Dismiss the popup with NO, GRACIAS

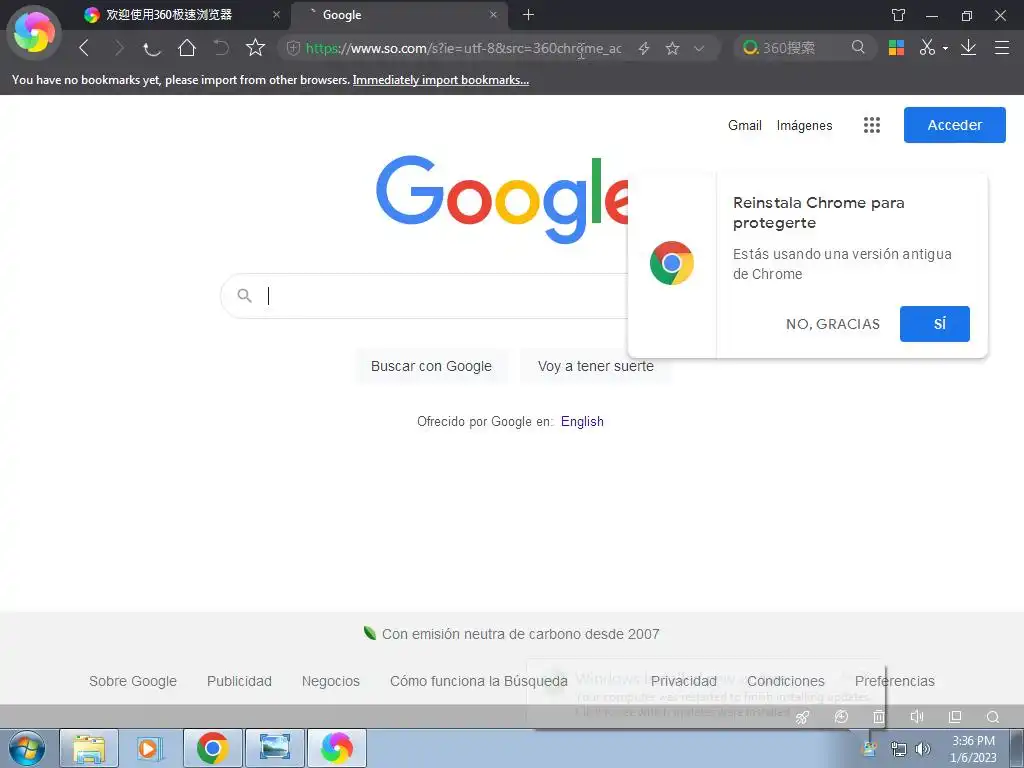point(833,324)
